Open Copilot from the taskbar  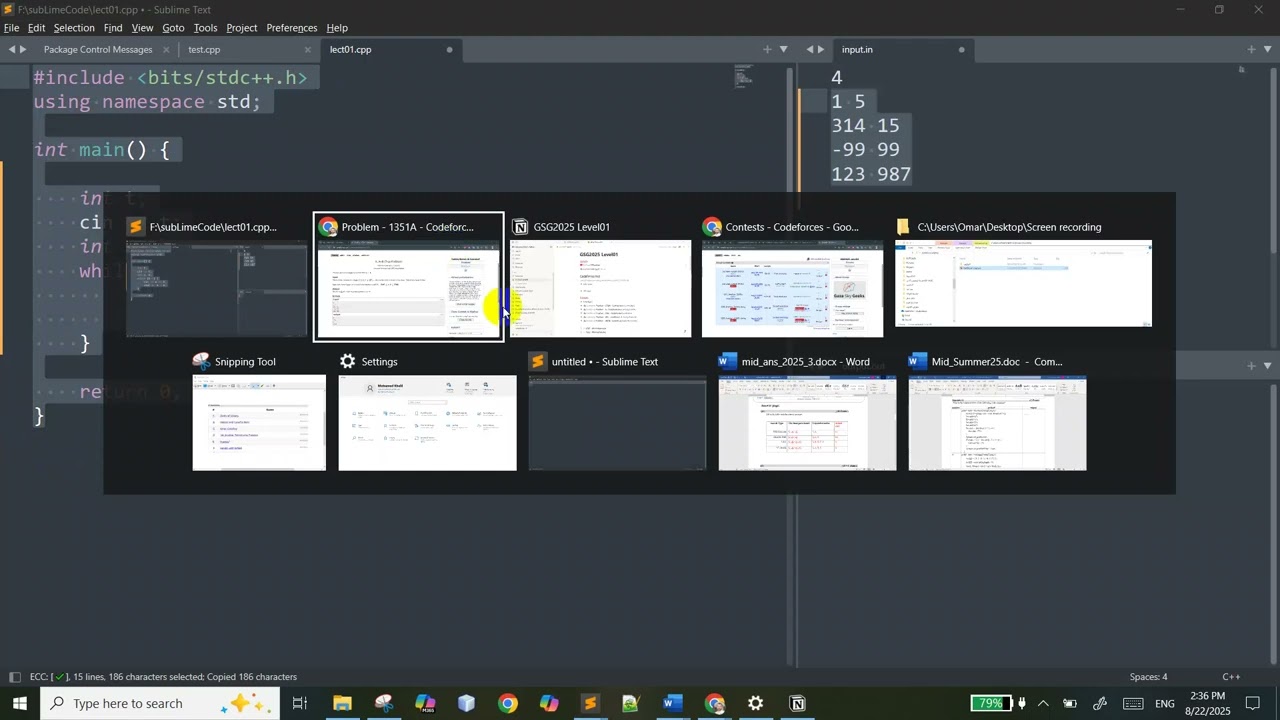tap(549, 703)
